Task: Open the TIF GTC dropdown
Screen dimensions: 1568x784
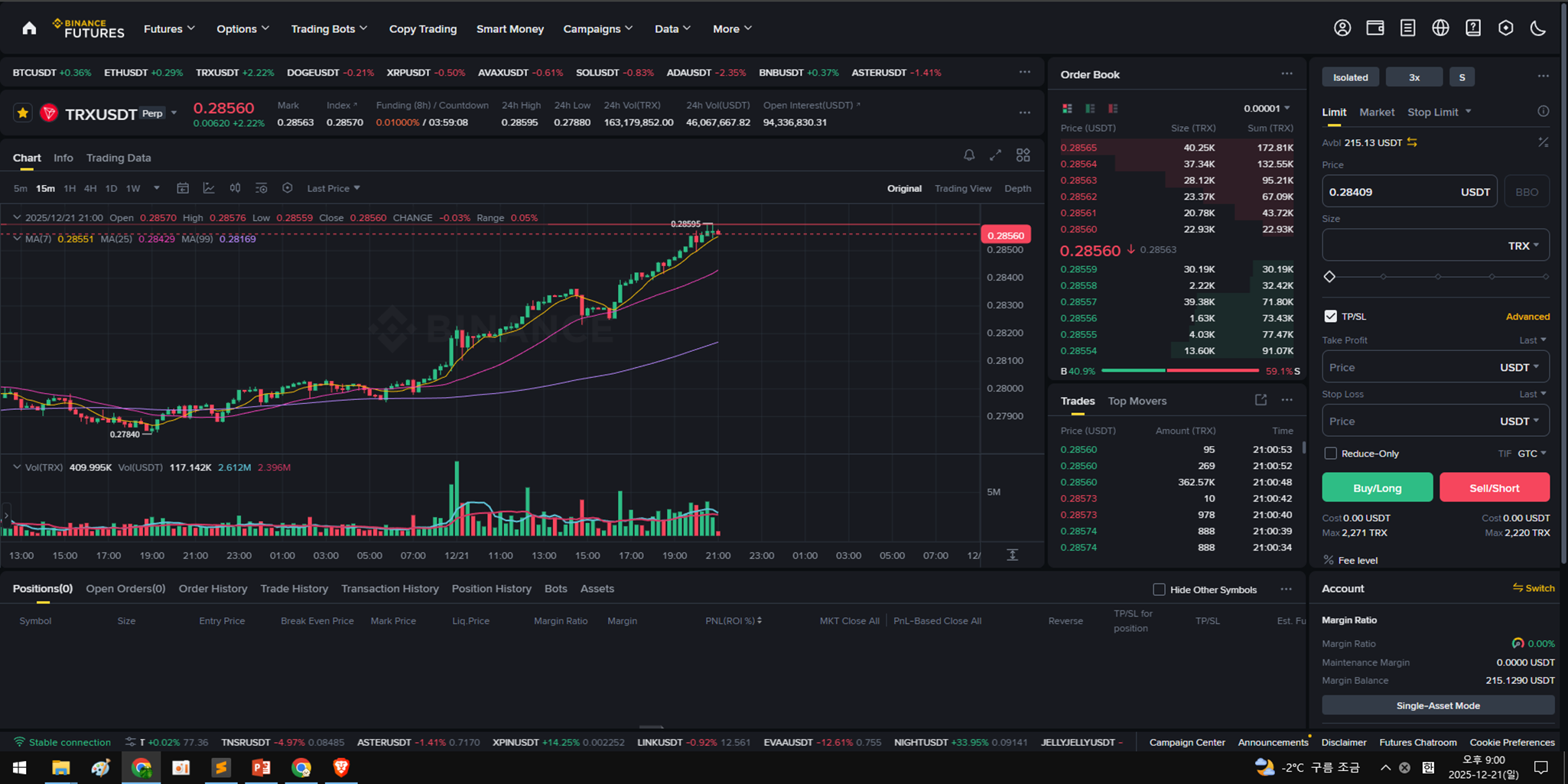Action: (x=1532, y=454)
